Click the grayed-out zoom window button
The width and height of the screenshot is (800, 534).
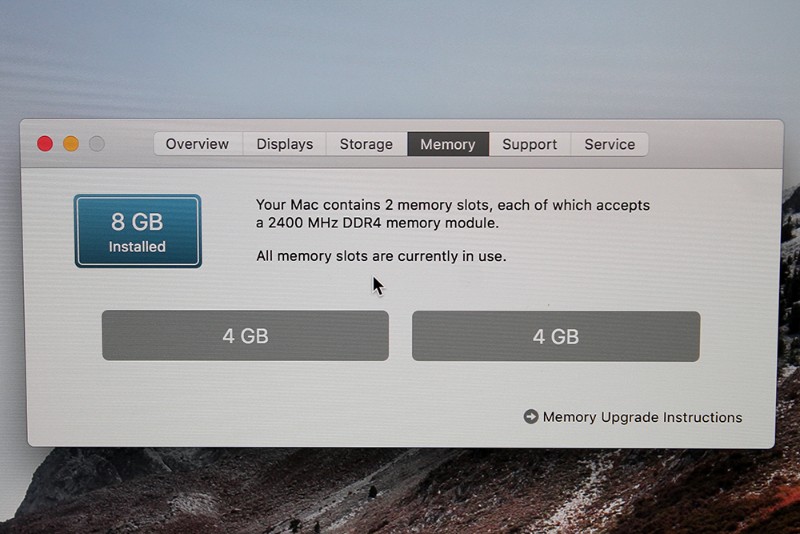(x=97, y=144)
